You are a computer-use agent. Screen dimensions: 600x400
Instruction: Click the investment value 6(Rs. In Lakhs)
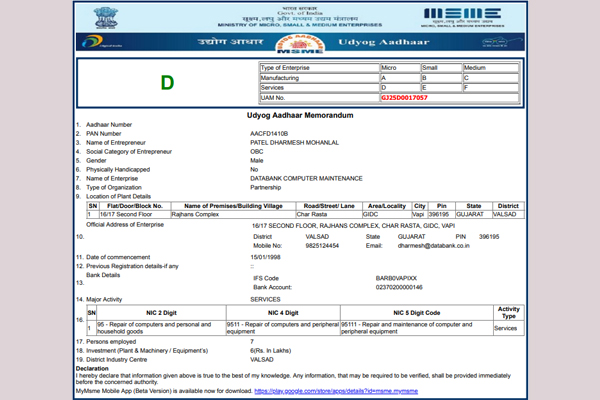click(x=271, y=351)
